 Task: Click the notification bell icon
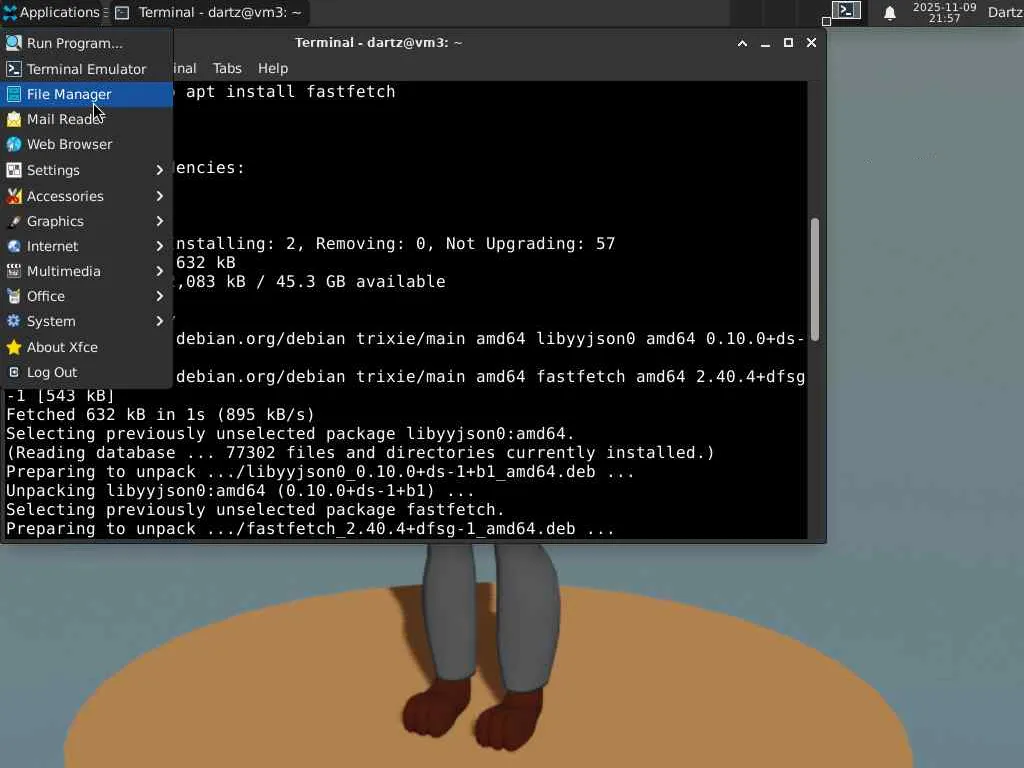click(889, 13)
